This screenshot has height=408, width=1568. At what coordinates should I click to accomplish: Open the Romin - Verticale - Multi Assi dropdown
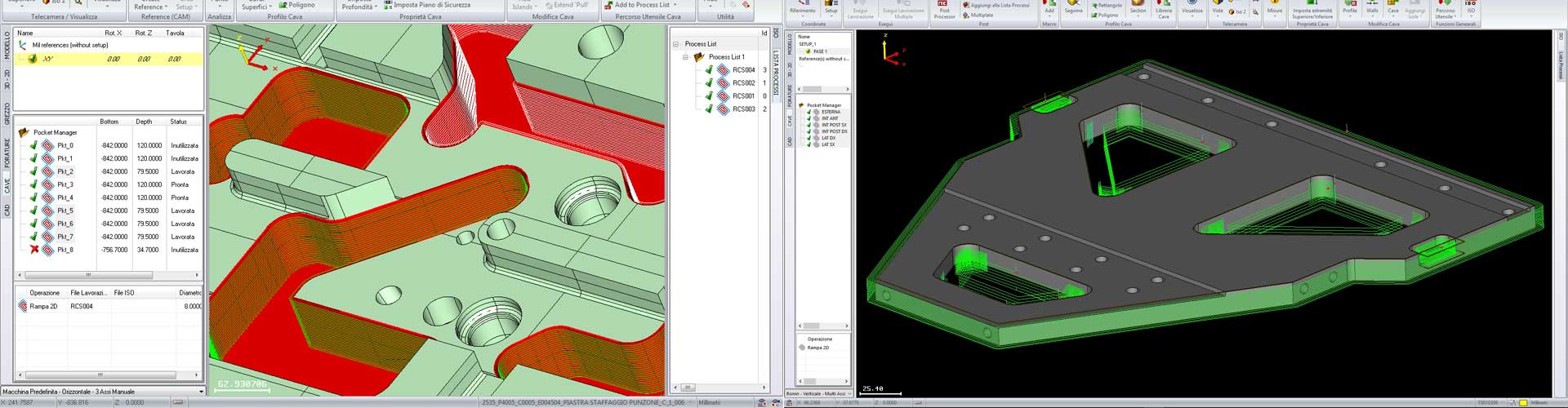tap(849, 394)
